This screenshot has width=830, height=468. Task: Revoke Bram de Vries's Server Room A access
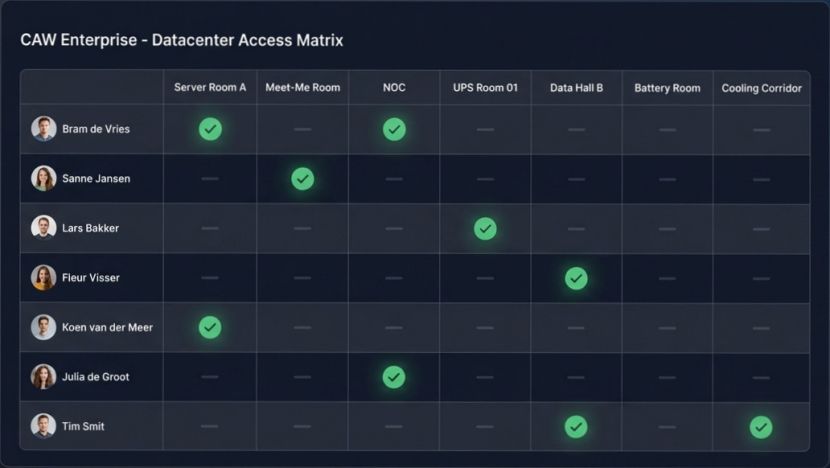pyautogui.click(x=210, y=129)
